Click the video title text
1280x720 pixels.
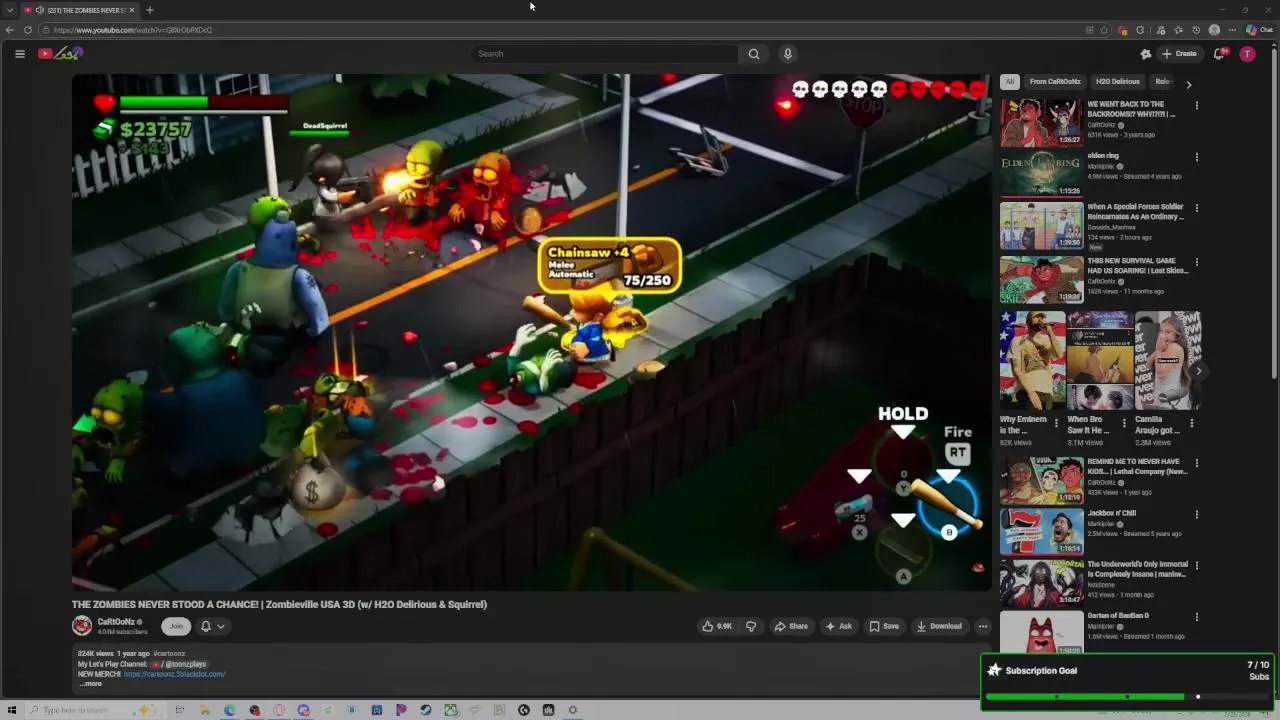279,604
